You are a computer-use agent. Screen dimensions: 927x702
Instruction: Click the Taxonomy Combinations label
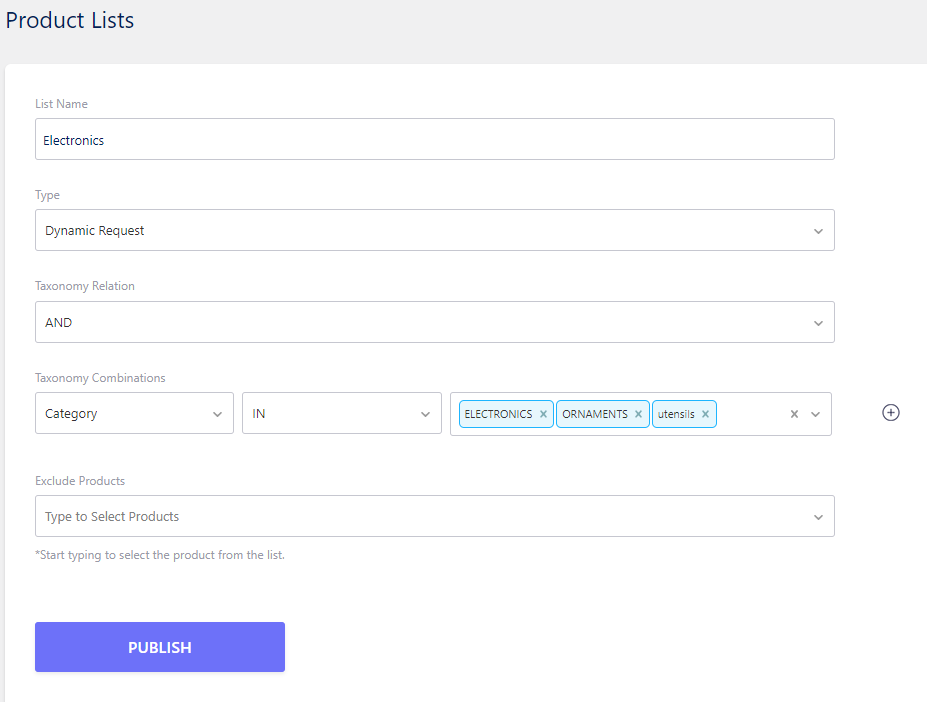(x=100, y=378)
